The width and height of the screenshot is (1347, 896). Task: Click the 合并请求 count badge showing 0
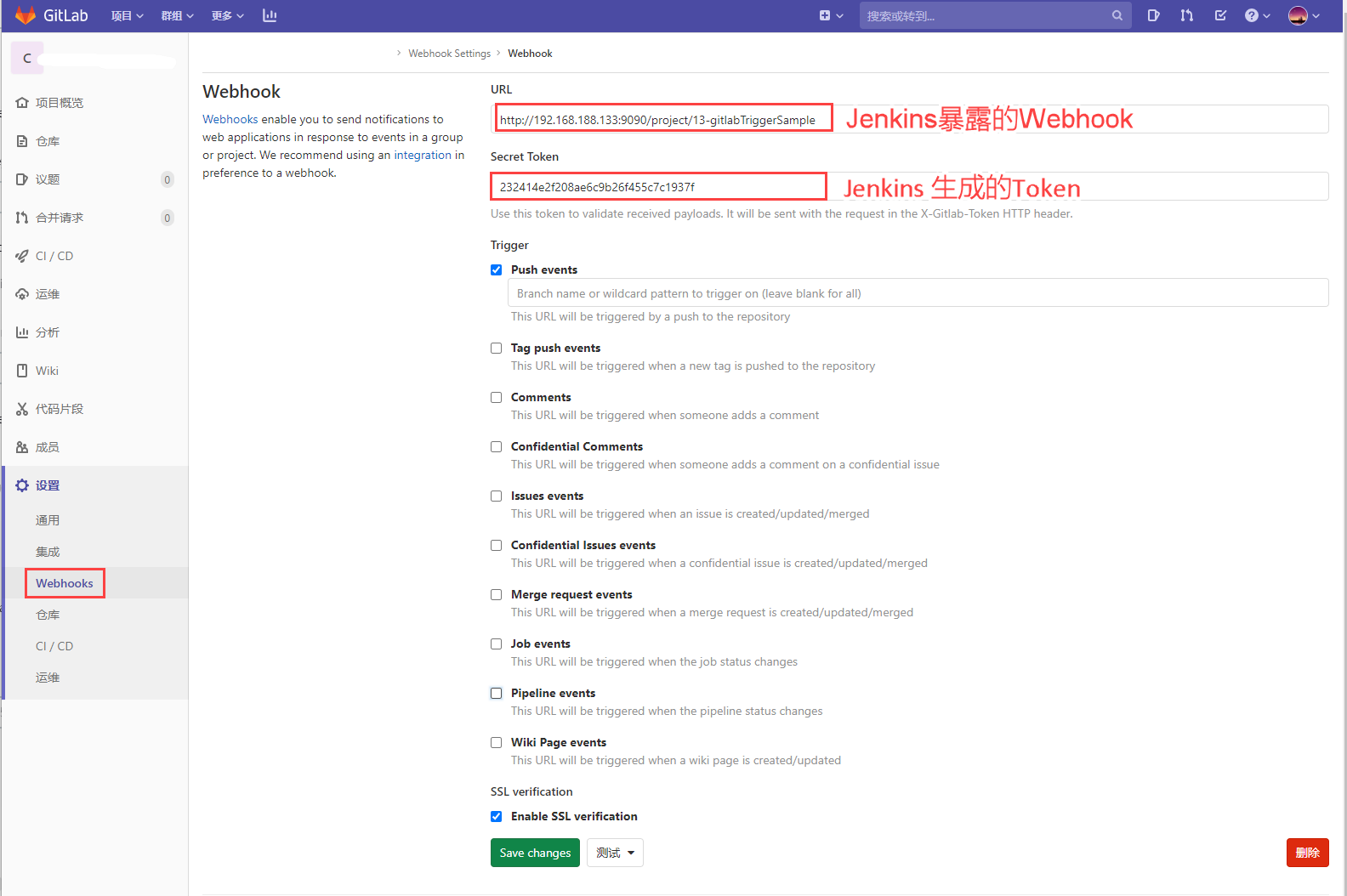tap(168, 218)
